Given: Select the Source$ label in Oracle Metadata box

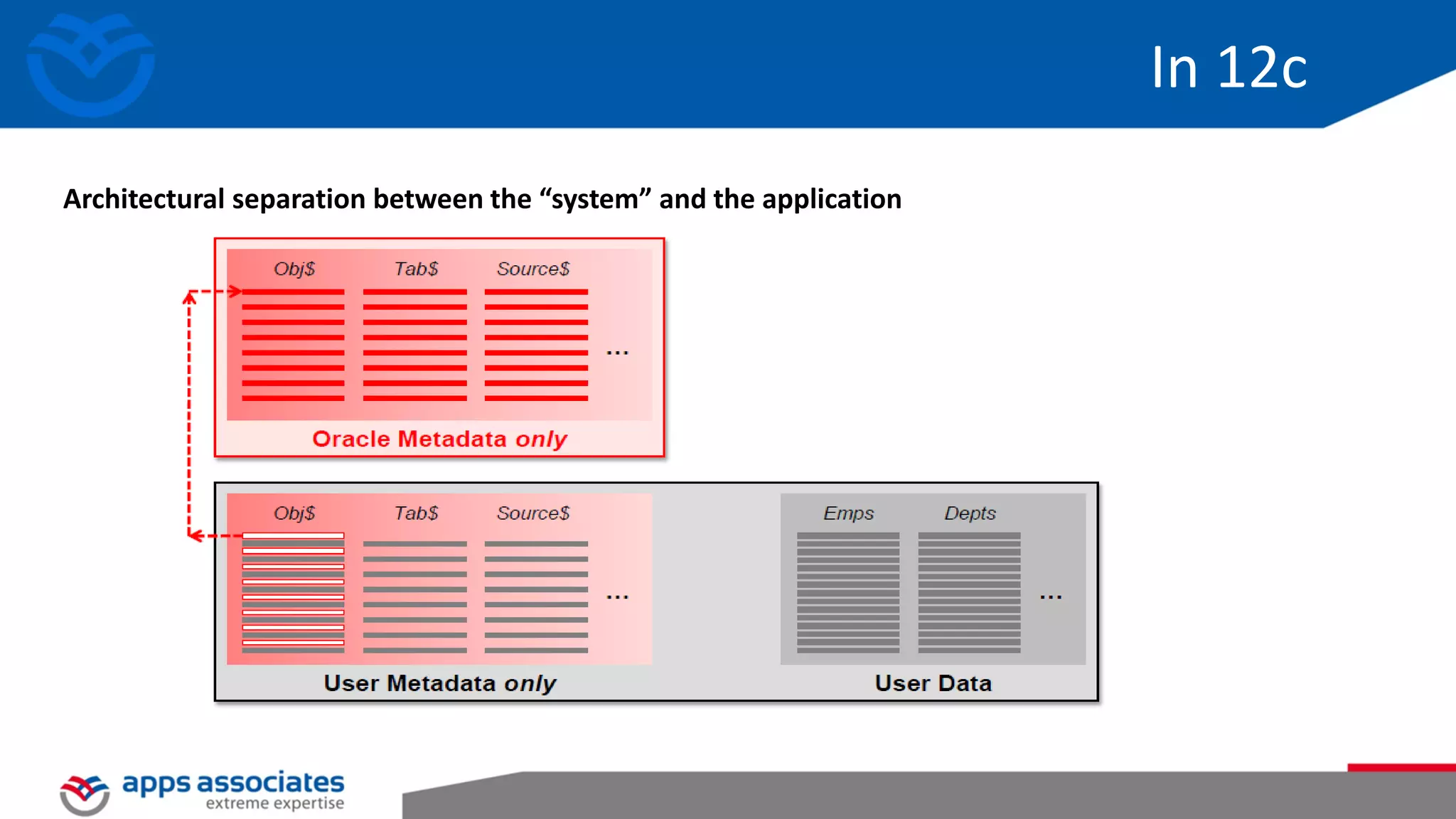Looking at the screenshot, I should (533, 269).
